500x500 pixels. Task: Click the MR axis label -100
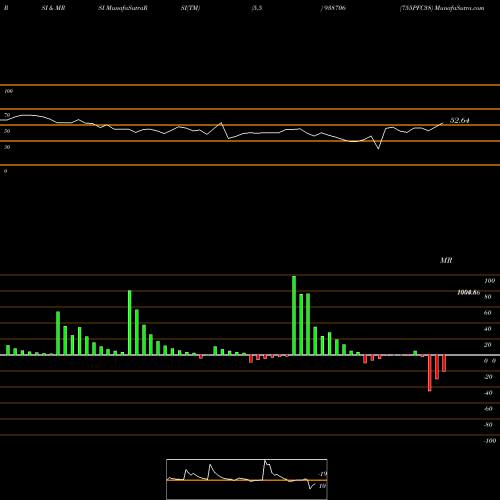pyautogui.click(x=490, y=441)
